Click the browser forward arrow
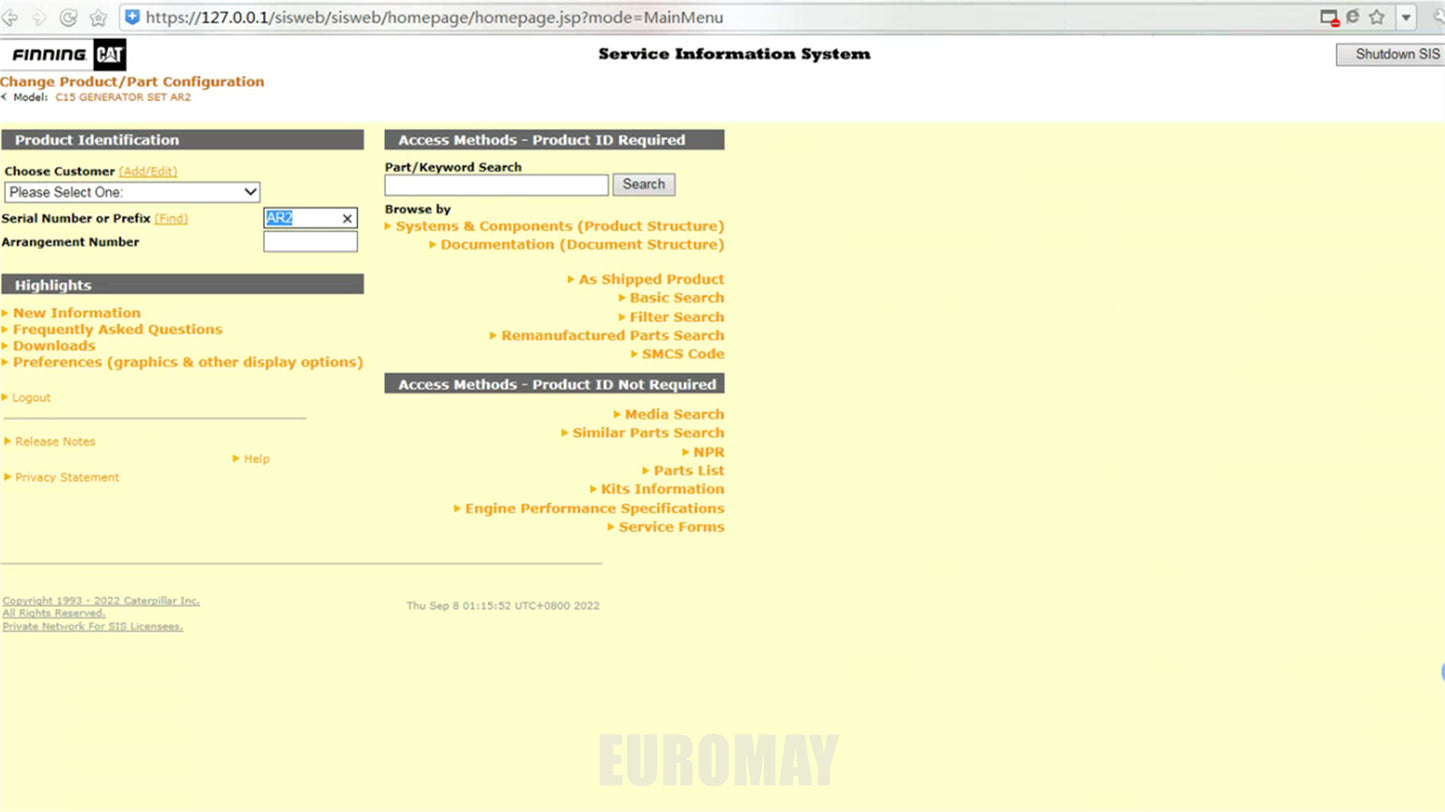The image size is (1445, 812). click(39, 18)
